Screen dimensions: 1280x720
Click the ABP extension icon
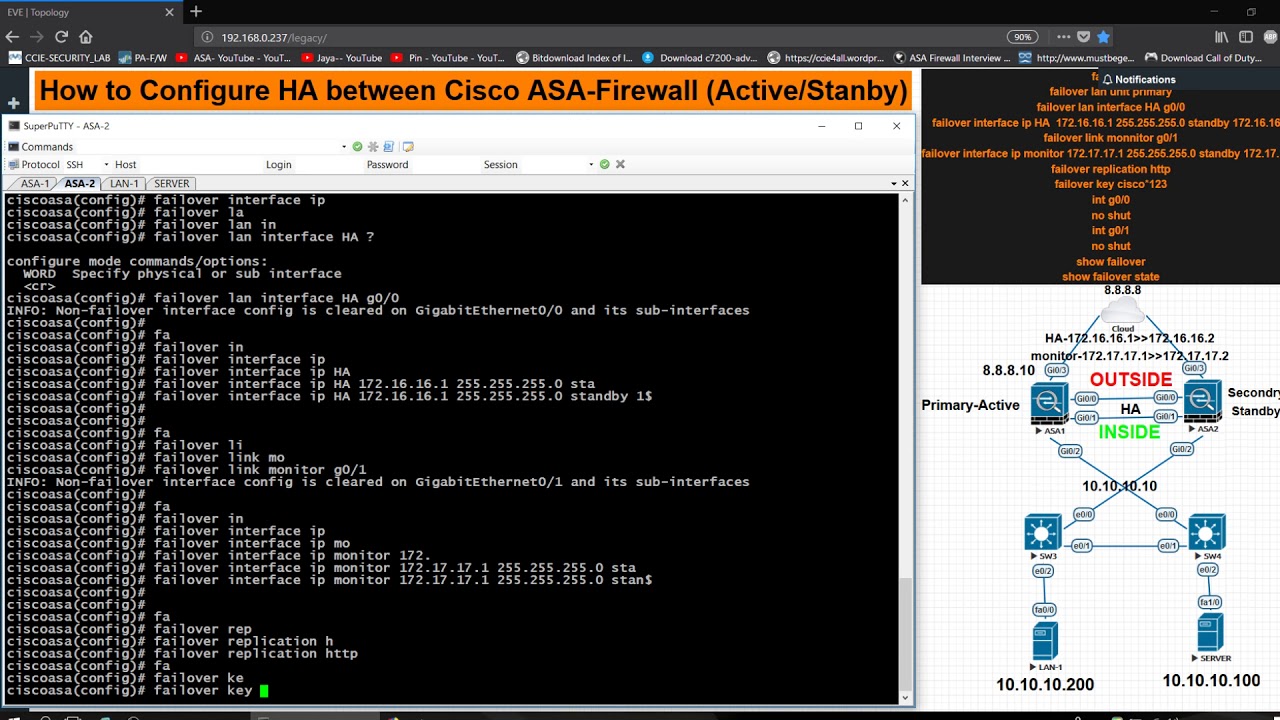coord(1271,37)
